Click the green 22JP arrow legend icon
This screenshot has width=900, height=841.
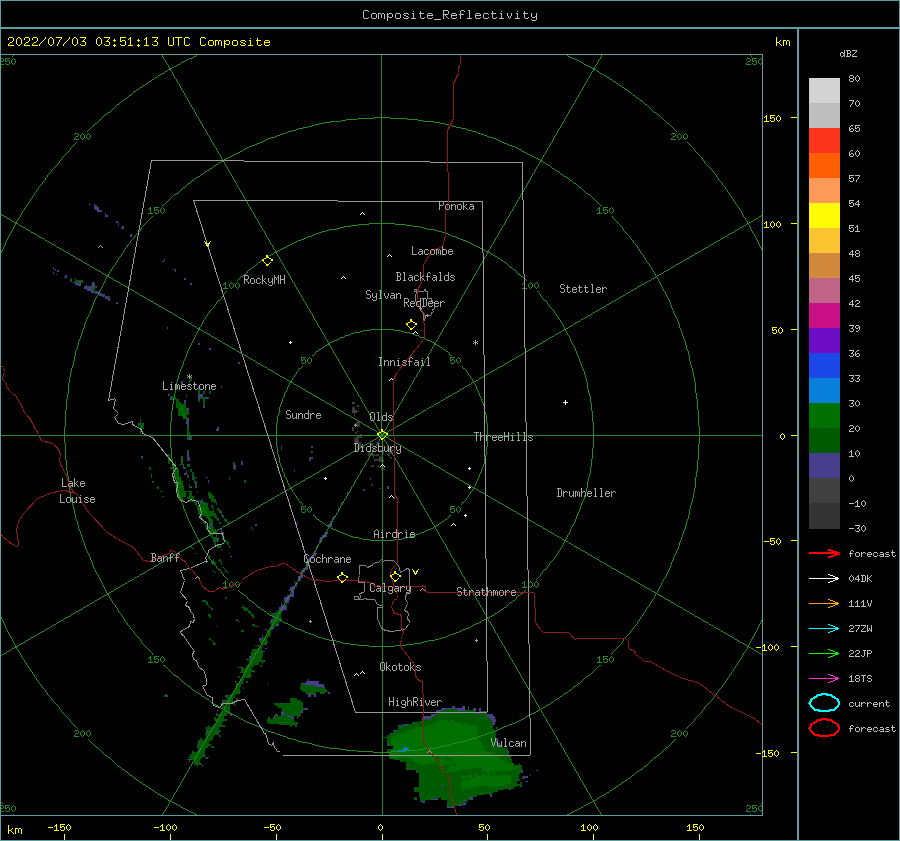pyautogui.click(x=824, y=653)
